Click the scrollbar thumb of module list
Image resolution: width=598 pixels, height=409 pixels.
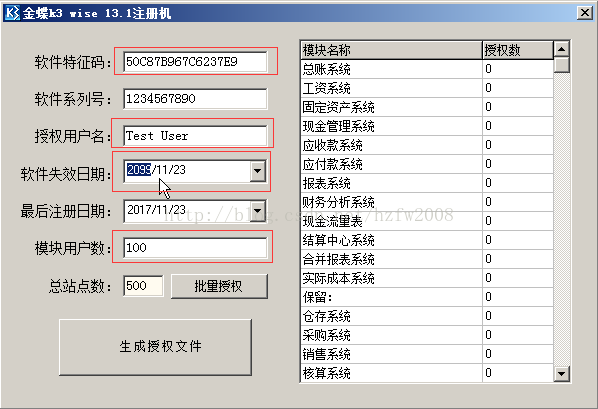pyautogui.click(x=561, y=65)
